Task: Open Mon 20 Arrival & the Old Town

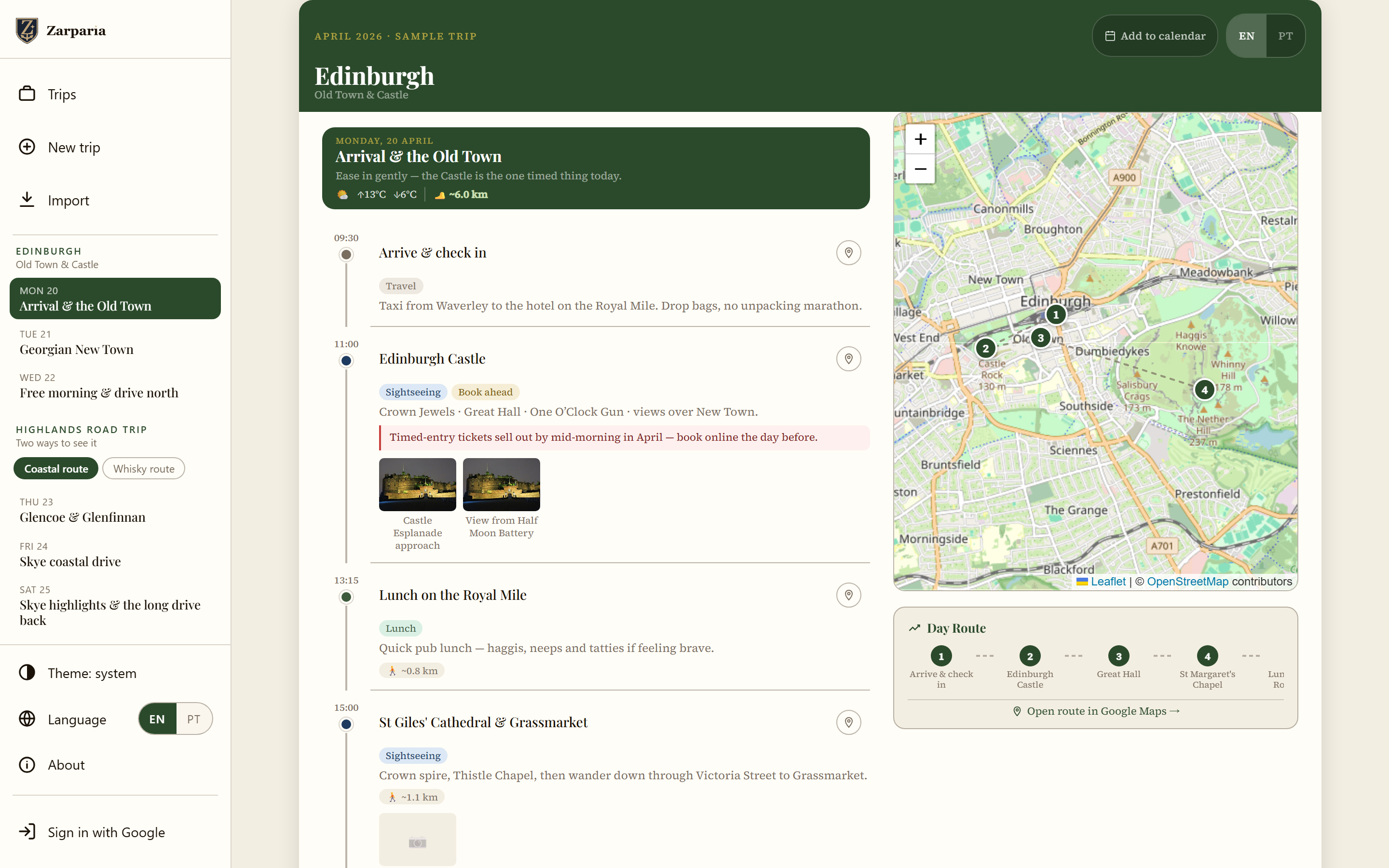Action: click(115, 298)
